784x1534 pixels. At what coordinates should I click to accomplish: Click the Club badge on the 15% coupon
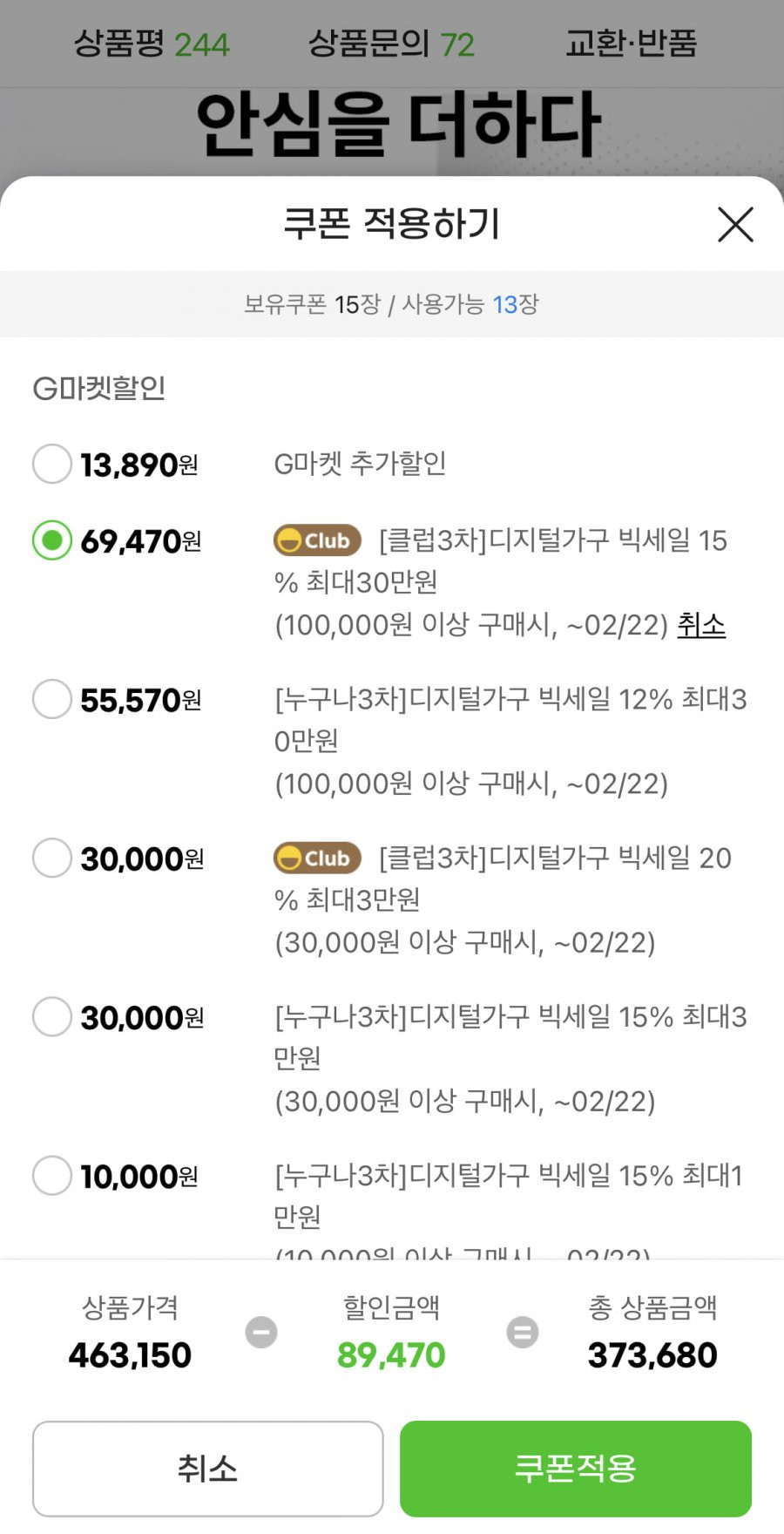317,540
